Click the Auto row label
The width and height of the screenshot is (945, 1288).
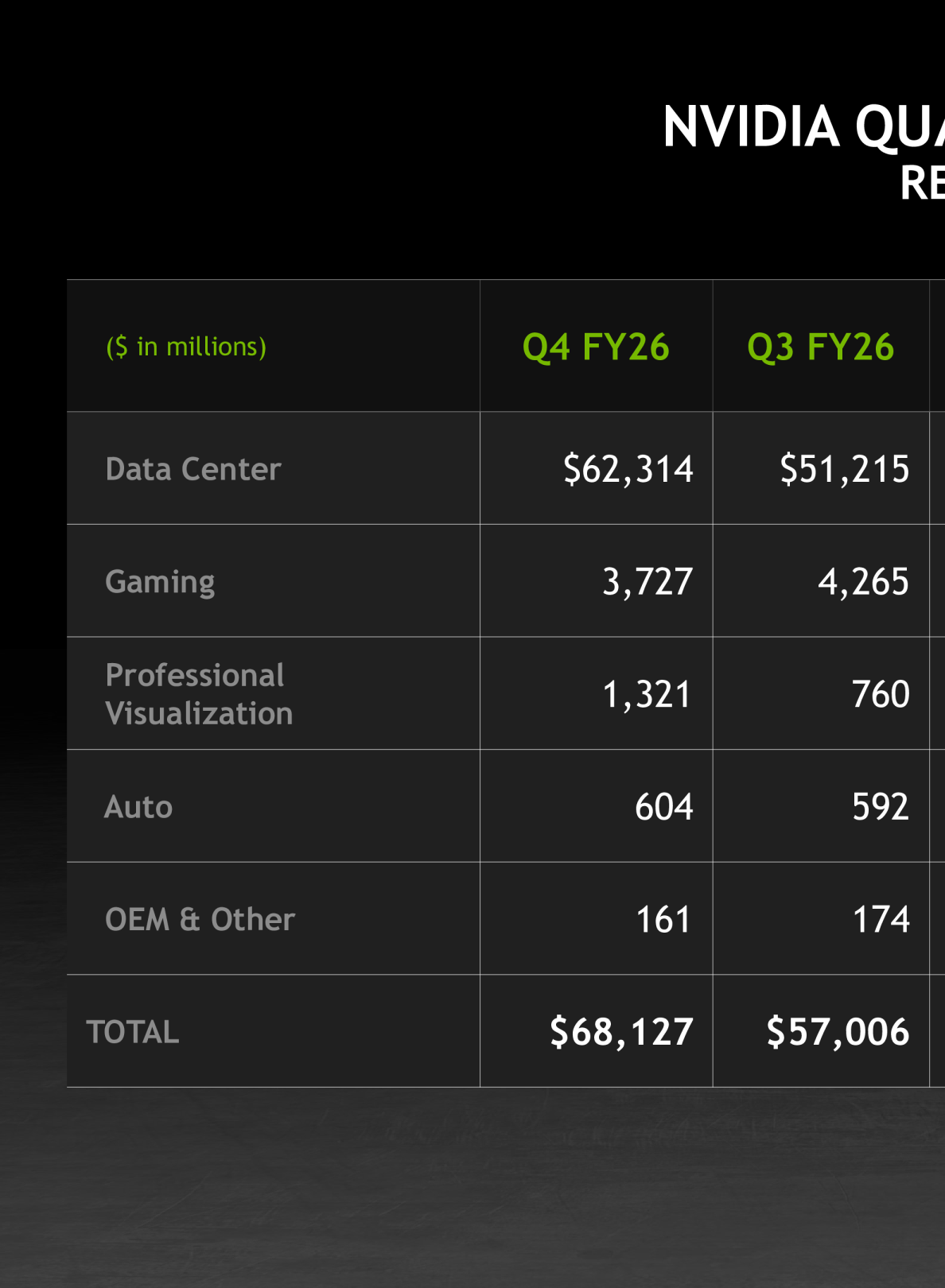tap(138, 807)
